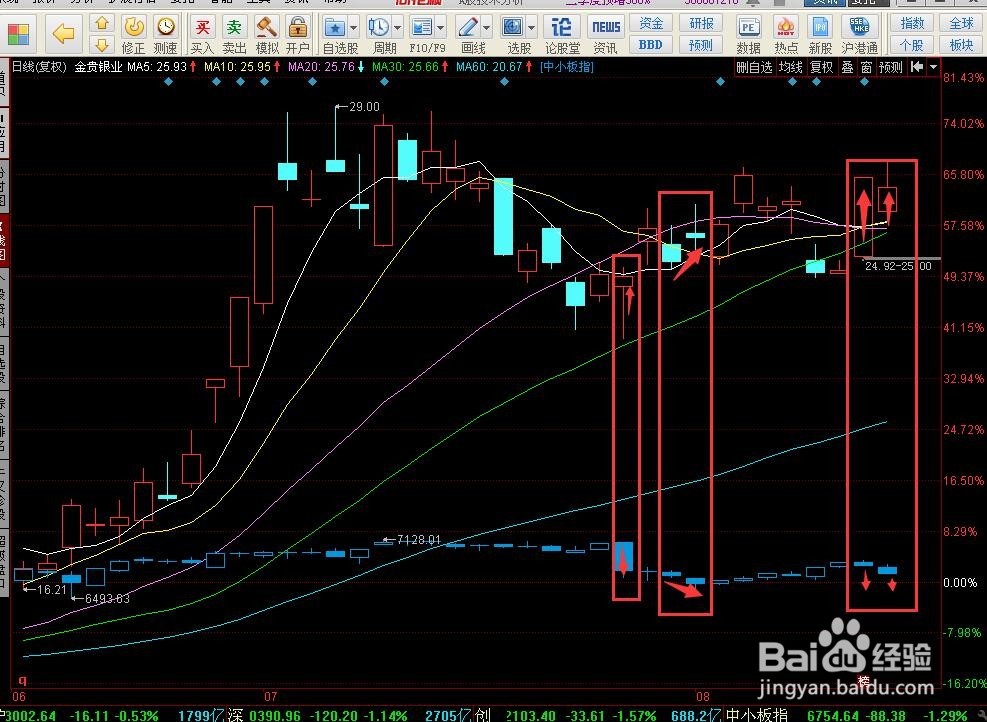
Task: Open 数据 PE data icon
Action: (x=748, y=35)
